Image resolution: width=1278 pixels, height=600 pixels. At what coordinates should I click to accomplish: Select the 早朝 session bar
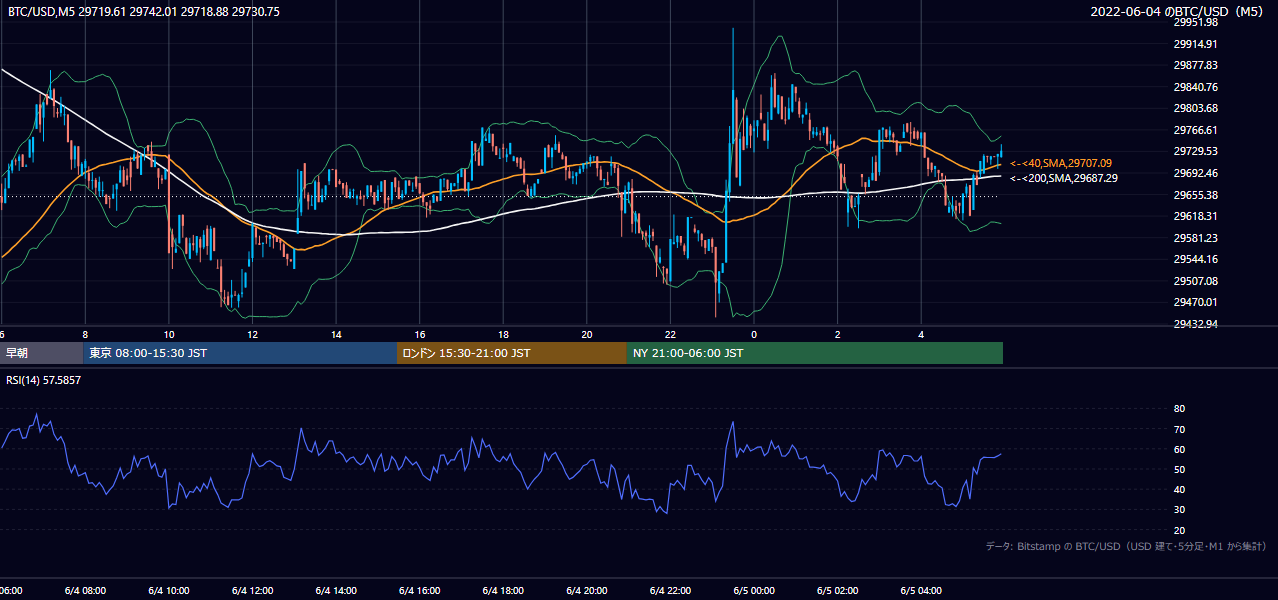coord(42,353)
